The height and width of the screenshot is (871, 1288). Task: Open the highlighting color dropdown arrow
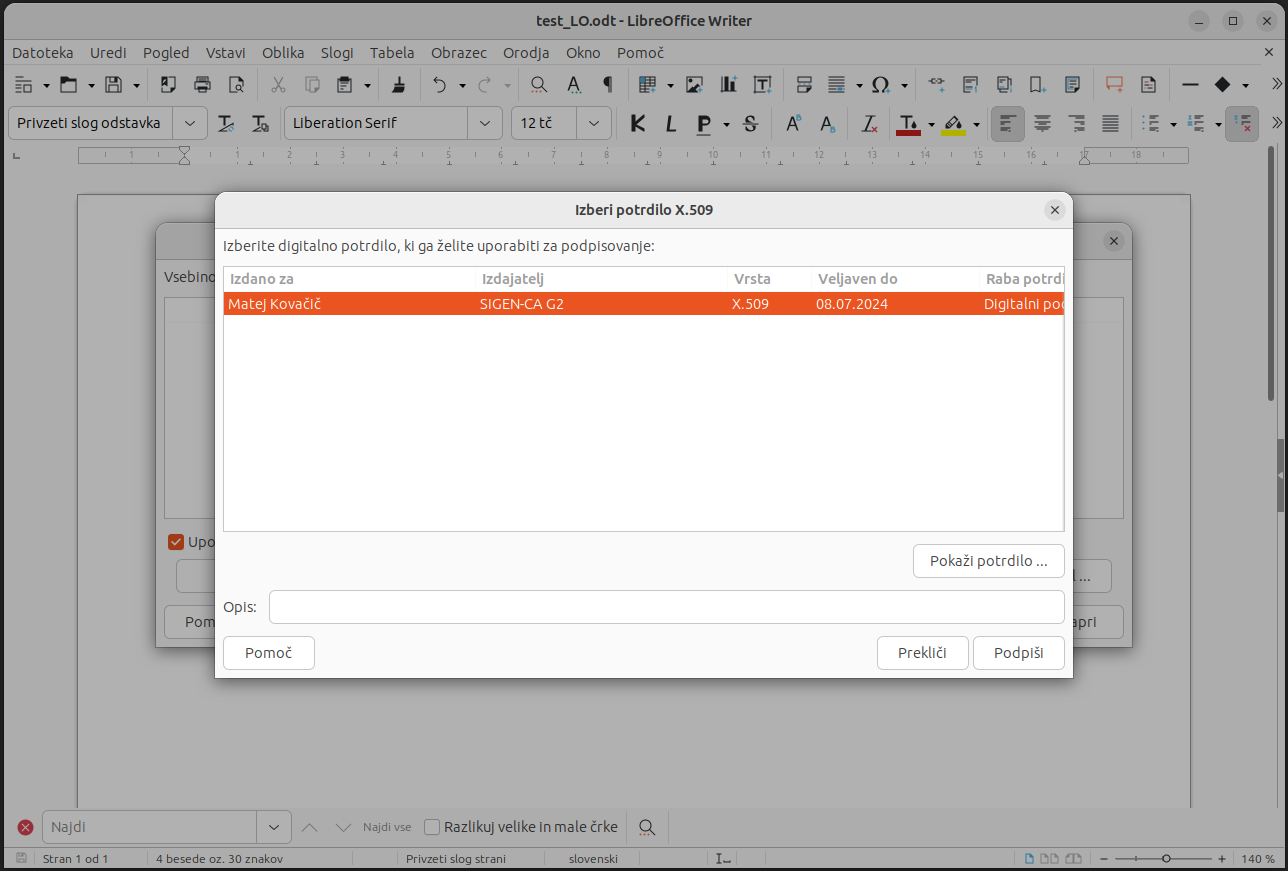tap(975, 125)
